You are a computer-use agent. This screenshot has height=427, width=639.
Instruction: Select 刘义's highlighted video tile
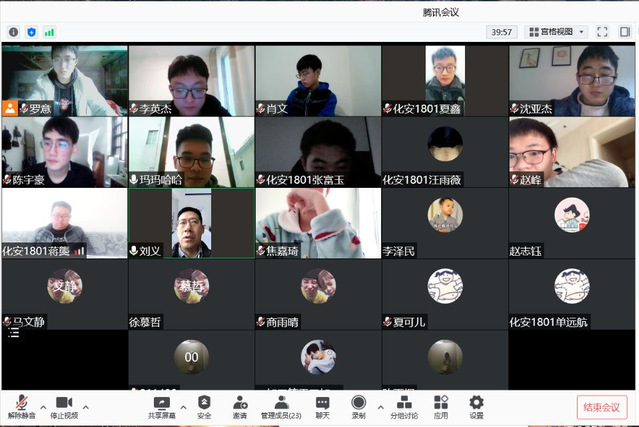[x=191, y=224]
